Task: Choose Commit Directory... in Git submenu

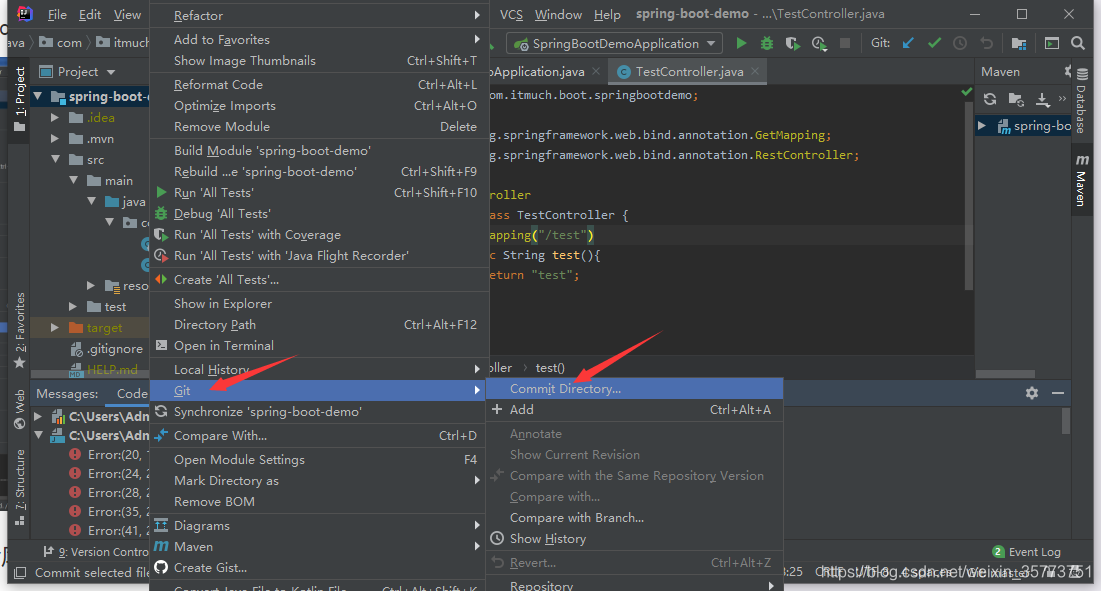Action: pyautogui.click(x=635, y=389)
